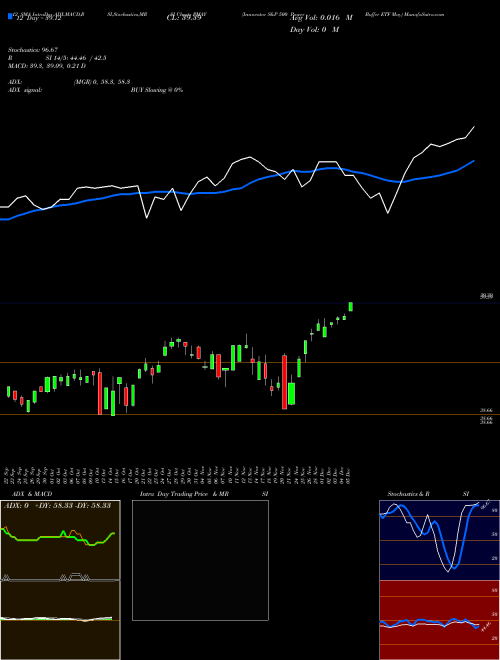This screenshot has height=660, width=500.
Task: Click the large red candlestick near 20 Nov
Action: click(x=285, y=382)
